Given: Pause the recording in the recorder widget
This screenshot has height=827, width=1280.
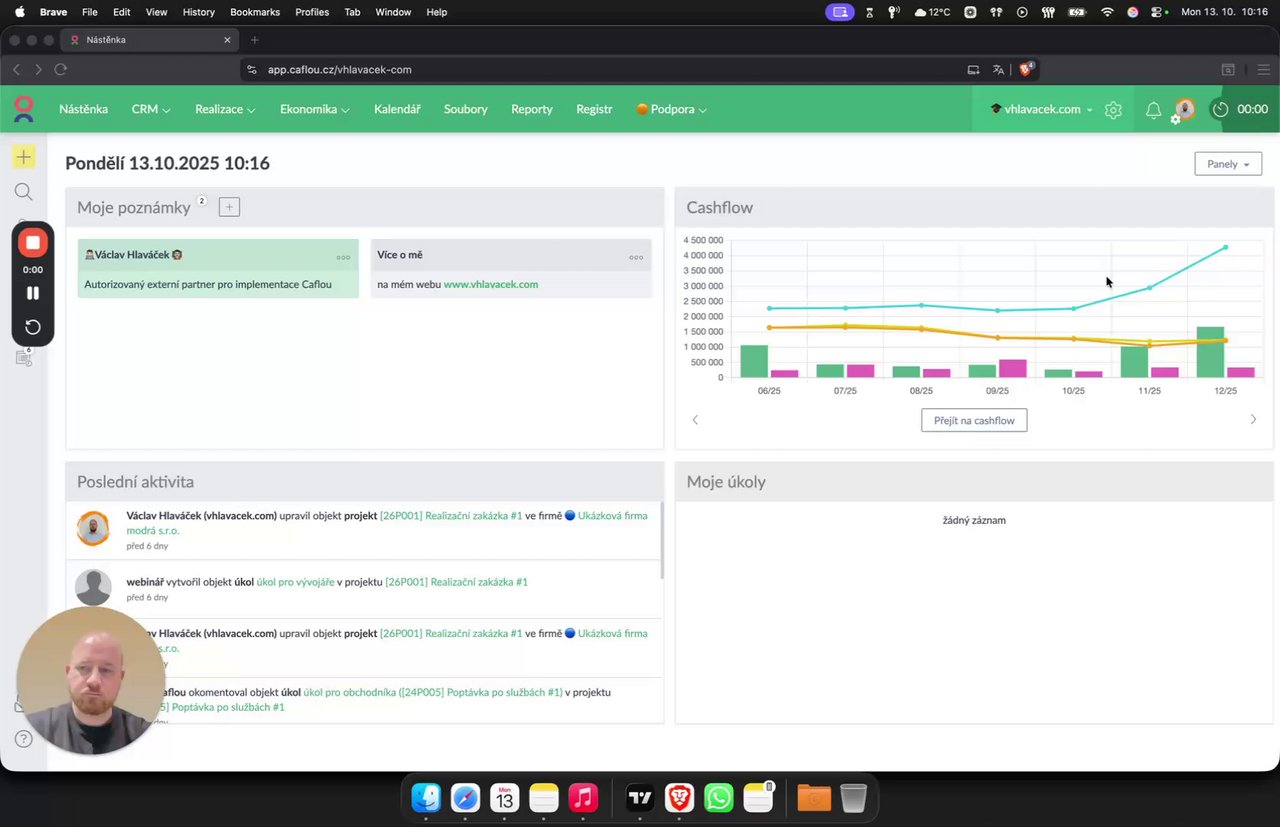Looking at the screenshot, I should pos(33,293).
